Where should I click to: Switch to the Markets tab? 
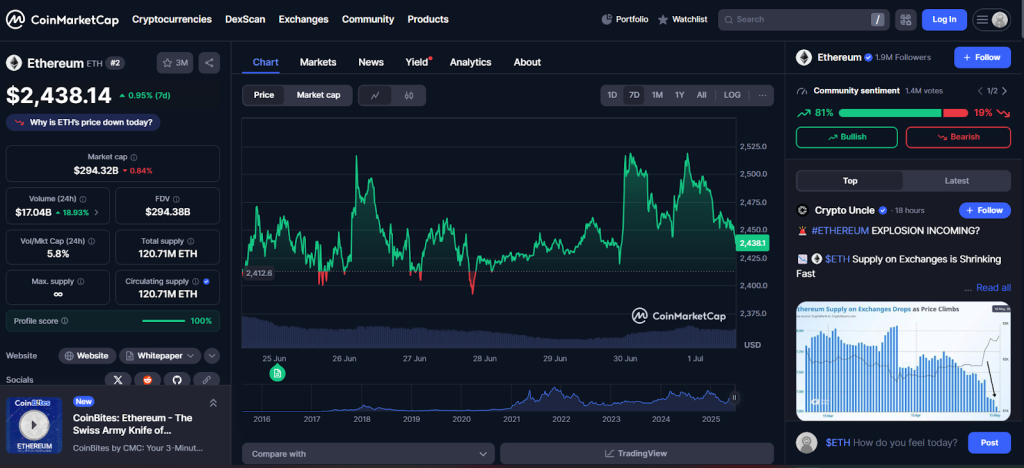click(318, 62)
